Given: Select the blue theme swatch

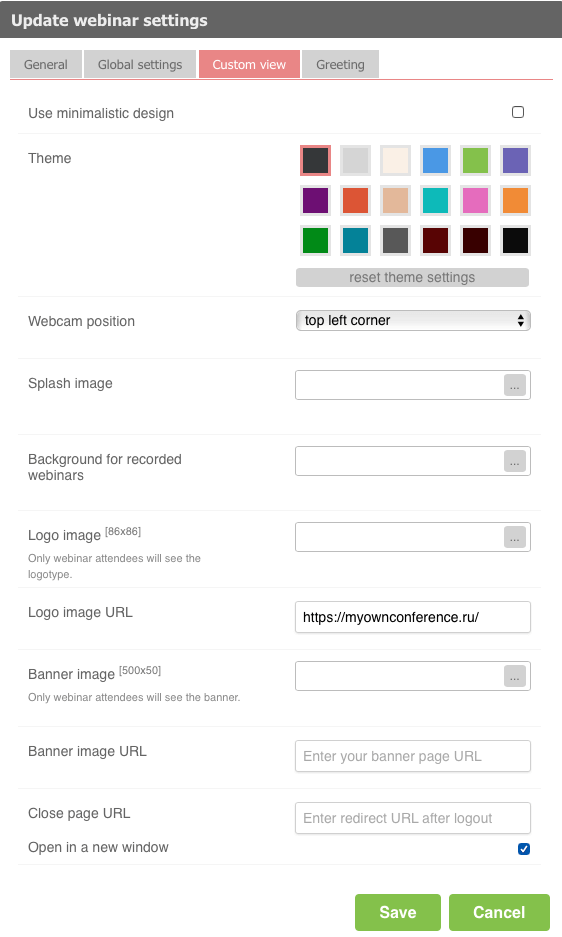Looking at the screenshot, I should 435,160.
